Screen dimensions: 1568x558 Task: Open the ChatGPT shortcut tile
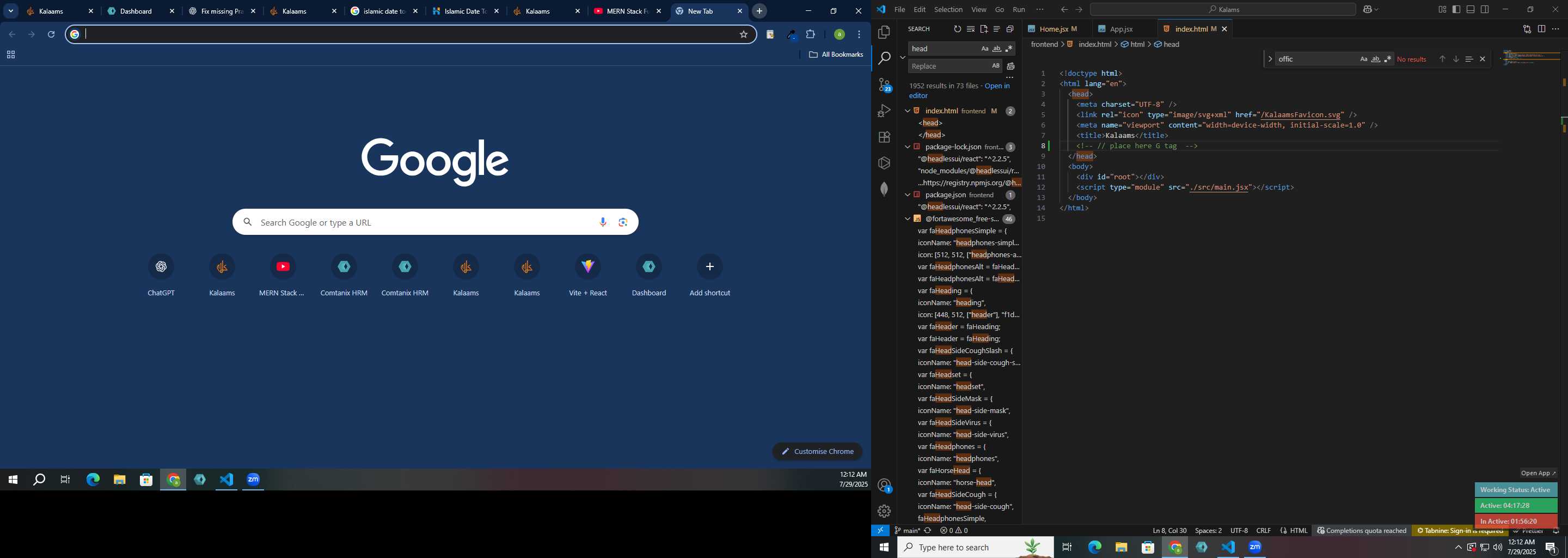(161, 275)
